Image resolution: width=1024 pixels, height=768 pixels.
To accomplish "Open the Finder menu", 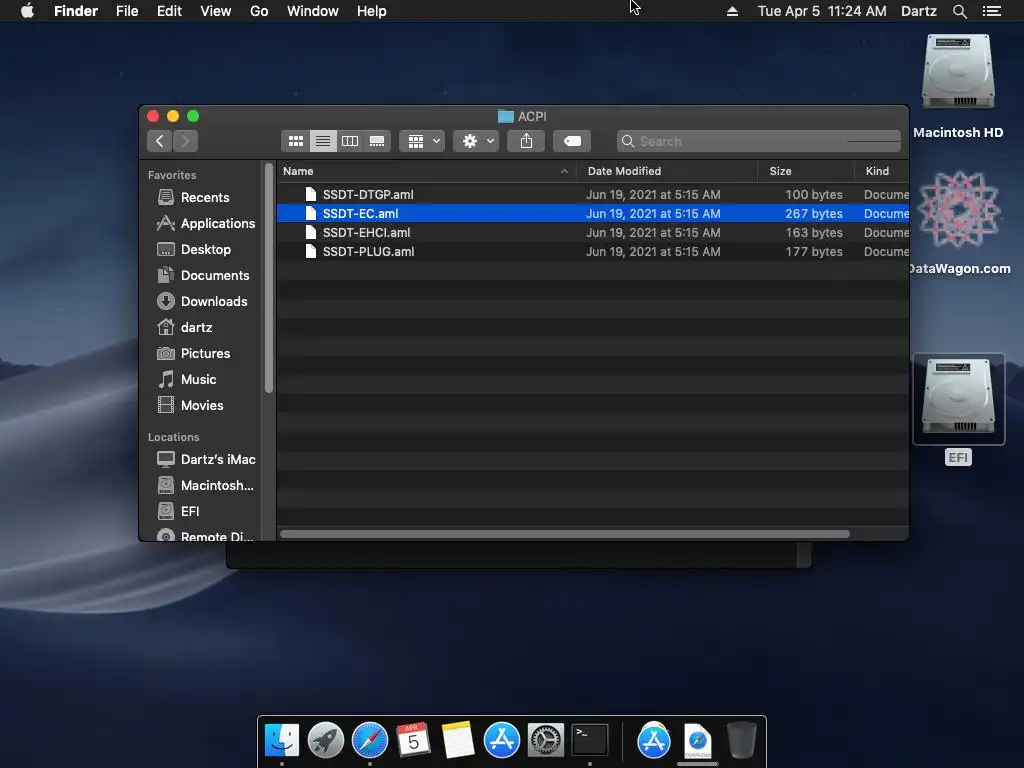I will coord(76,11).
